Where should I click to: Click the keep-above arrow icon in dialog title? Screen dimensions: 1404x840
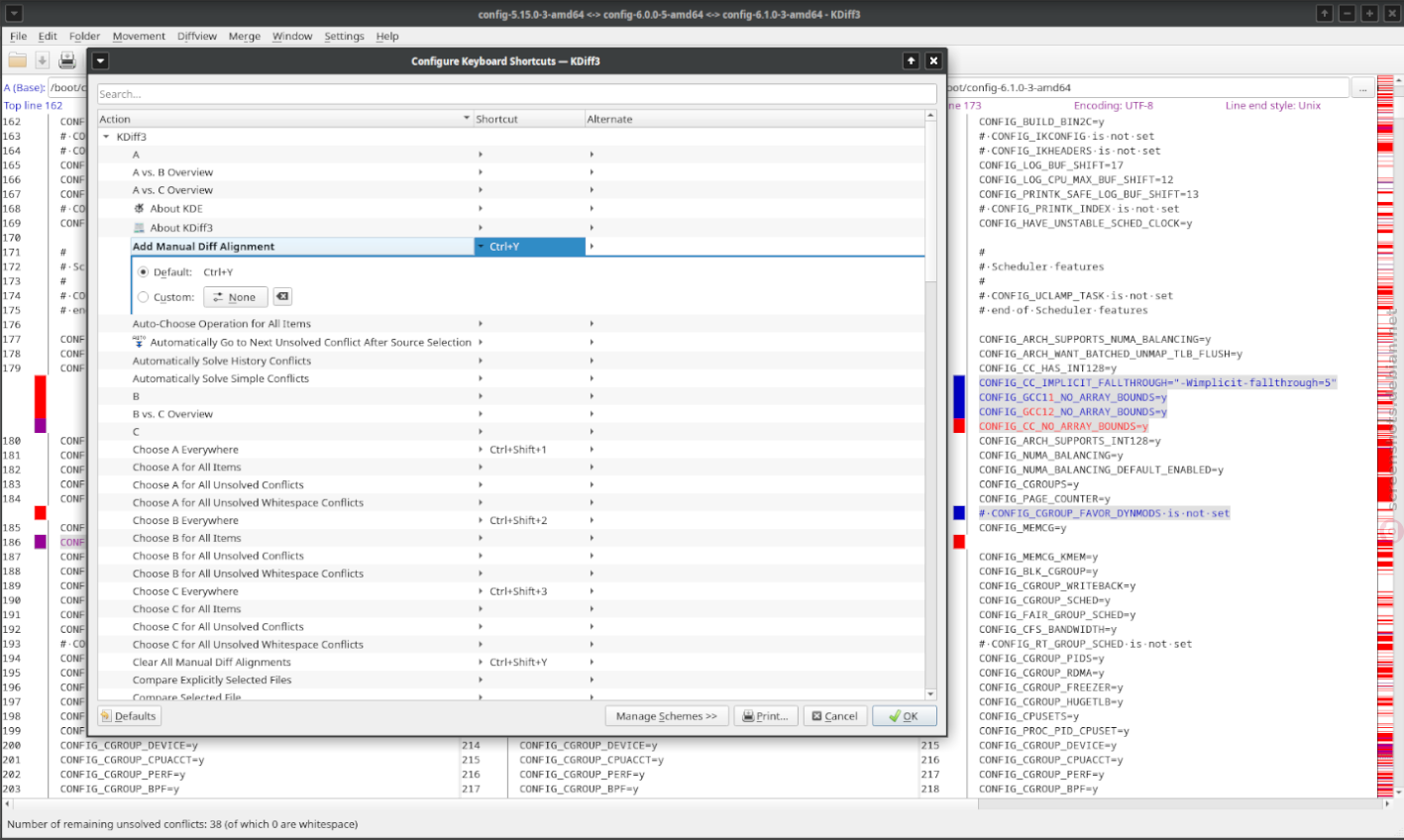[911, 61]
